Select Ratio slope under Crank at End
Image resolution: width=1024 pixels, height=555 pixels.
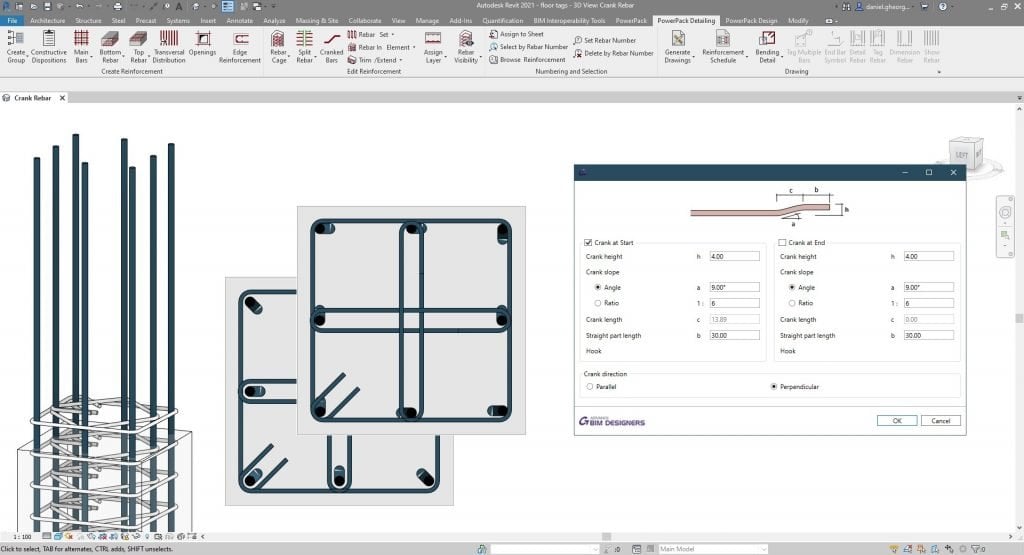coord(792,303)
